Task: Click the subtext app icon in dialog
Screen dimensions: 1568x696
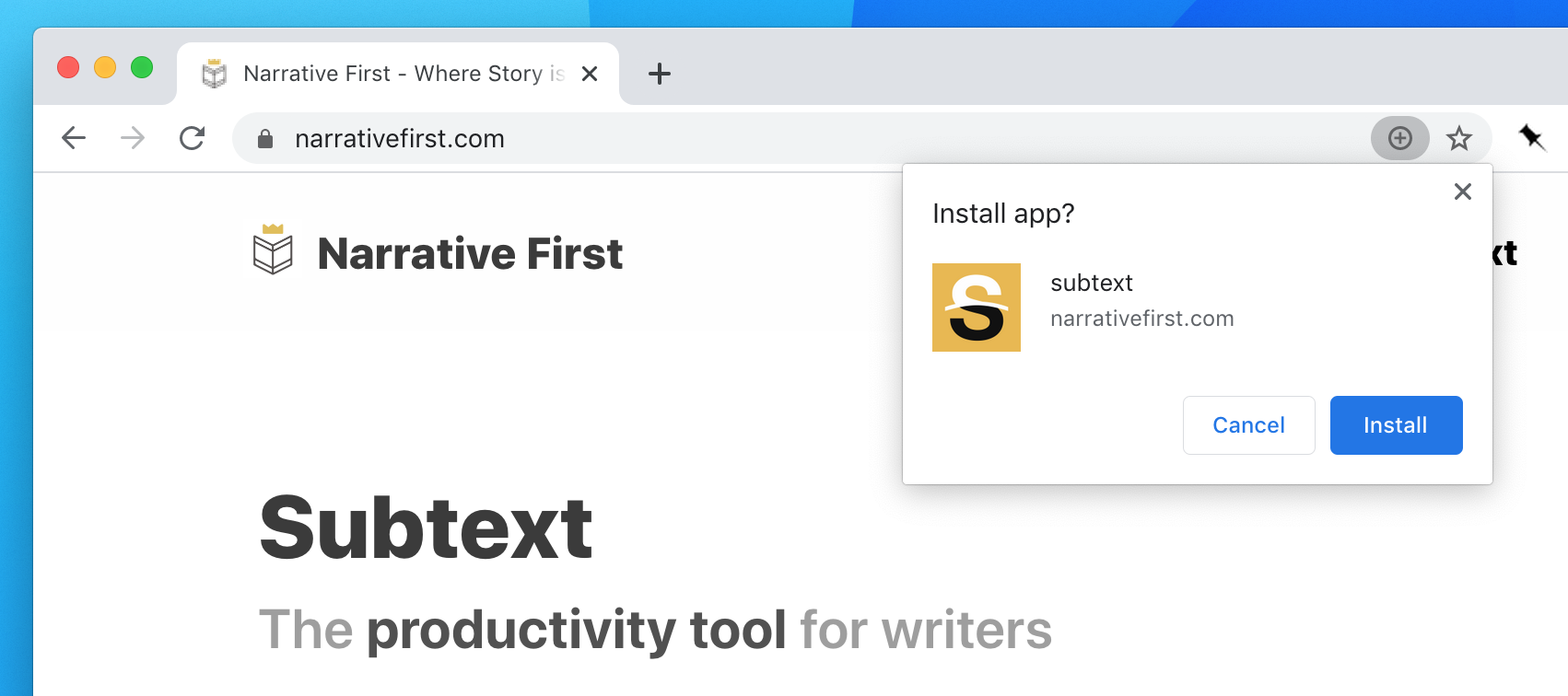Action: click(x=977, y=307)
